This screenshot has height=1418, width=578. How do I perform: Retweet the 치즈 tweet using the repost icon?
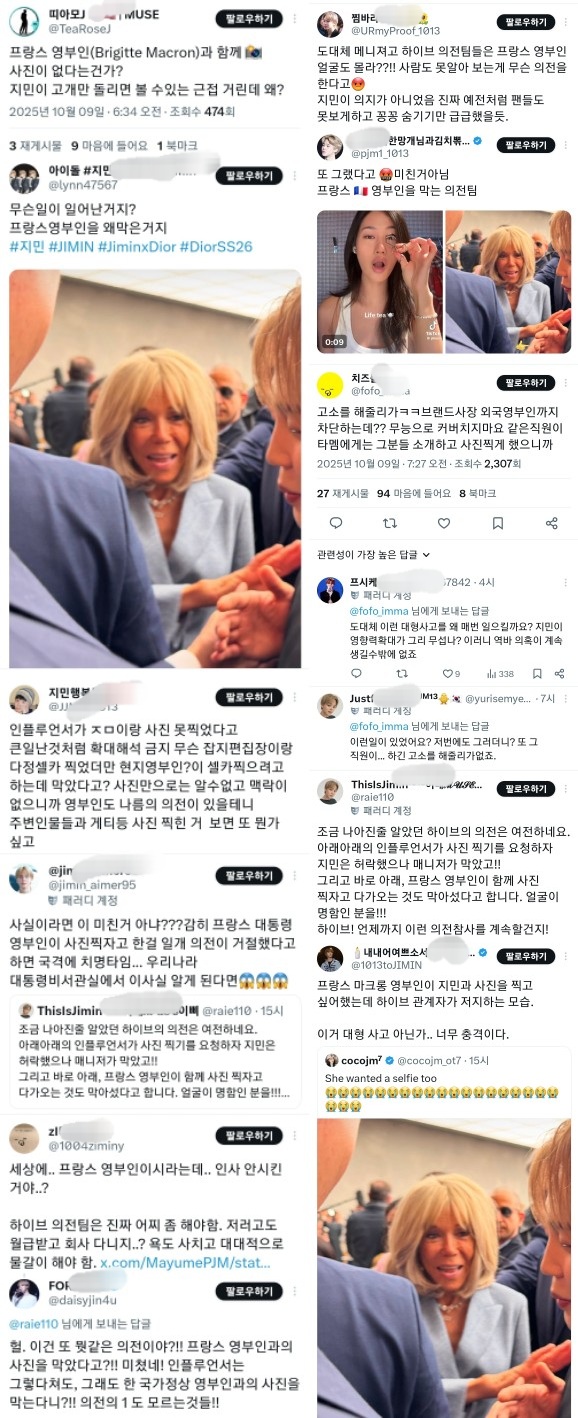click(390, 523)
